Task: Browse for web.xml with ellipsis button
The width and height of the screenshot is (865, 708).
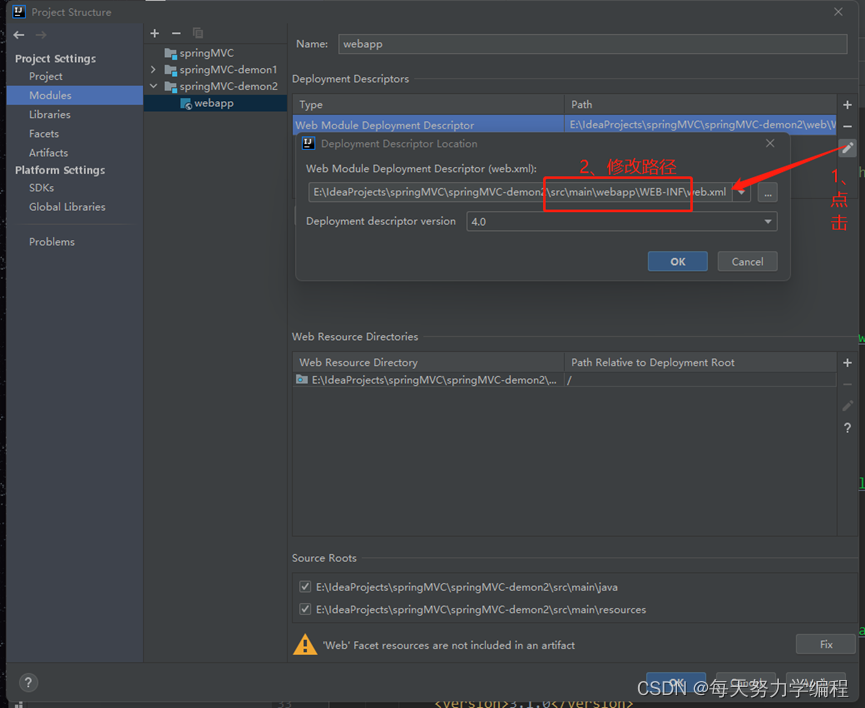Action: [x=767, y=193]
